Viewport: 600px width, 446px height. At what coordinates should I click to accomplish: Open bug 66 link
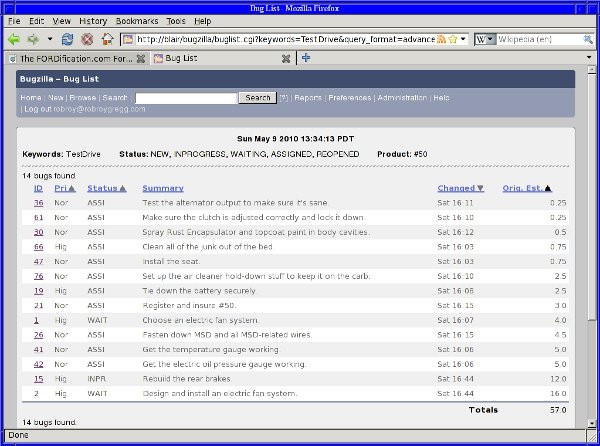click(x=39, y=247)
